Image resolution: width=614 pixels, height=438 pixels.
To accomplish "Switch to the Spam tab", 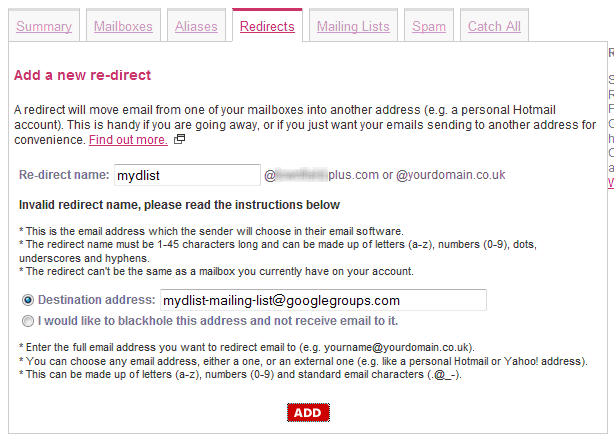I will pos(428,26).
